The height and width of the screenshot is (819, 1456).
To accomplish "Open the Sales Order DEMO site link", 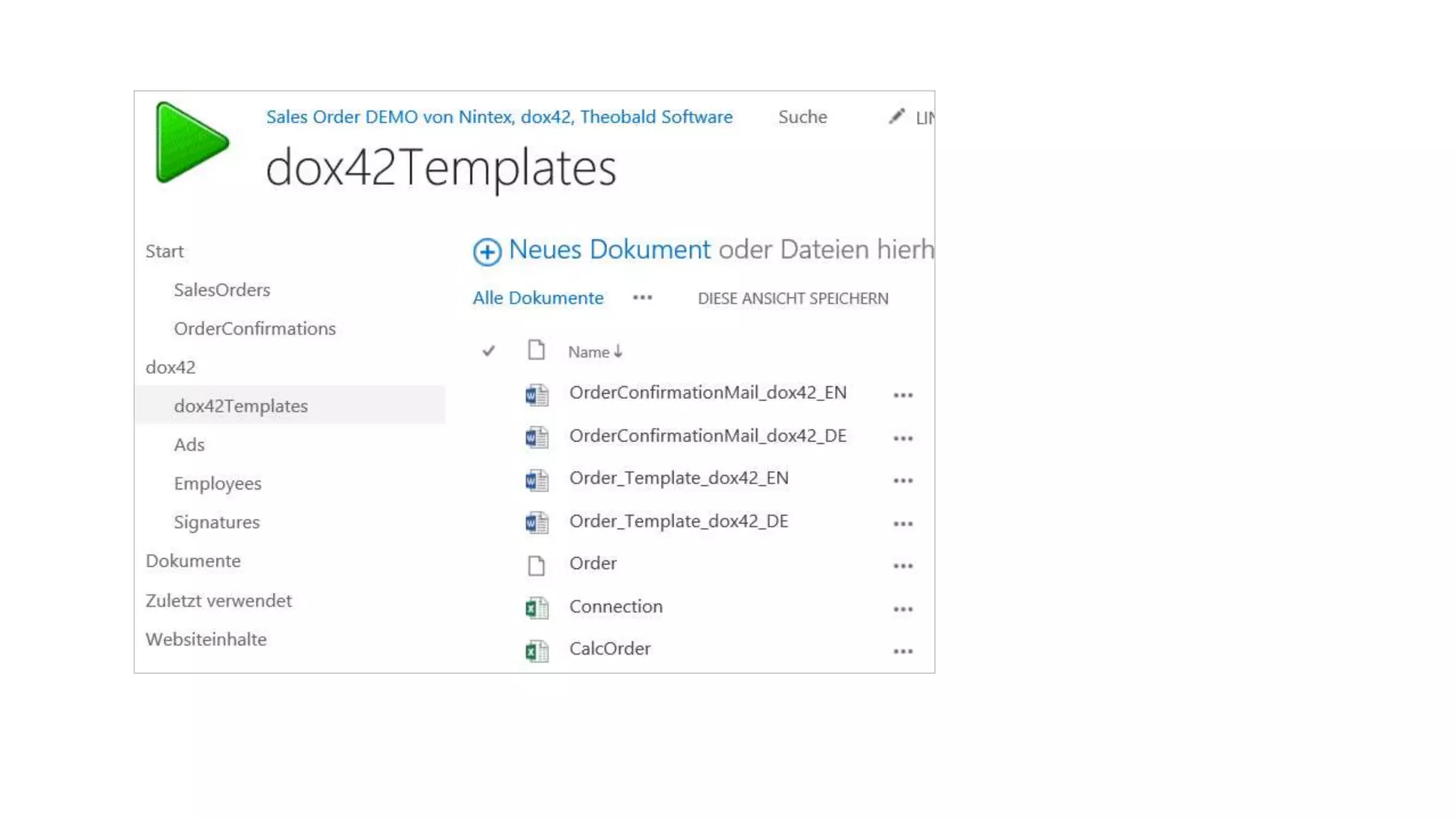I will click(x=499, y=117).
